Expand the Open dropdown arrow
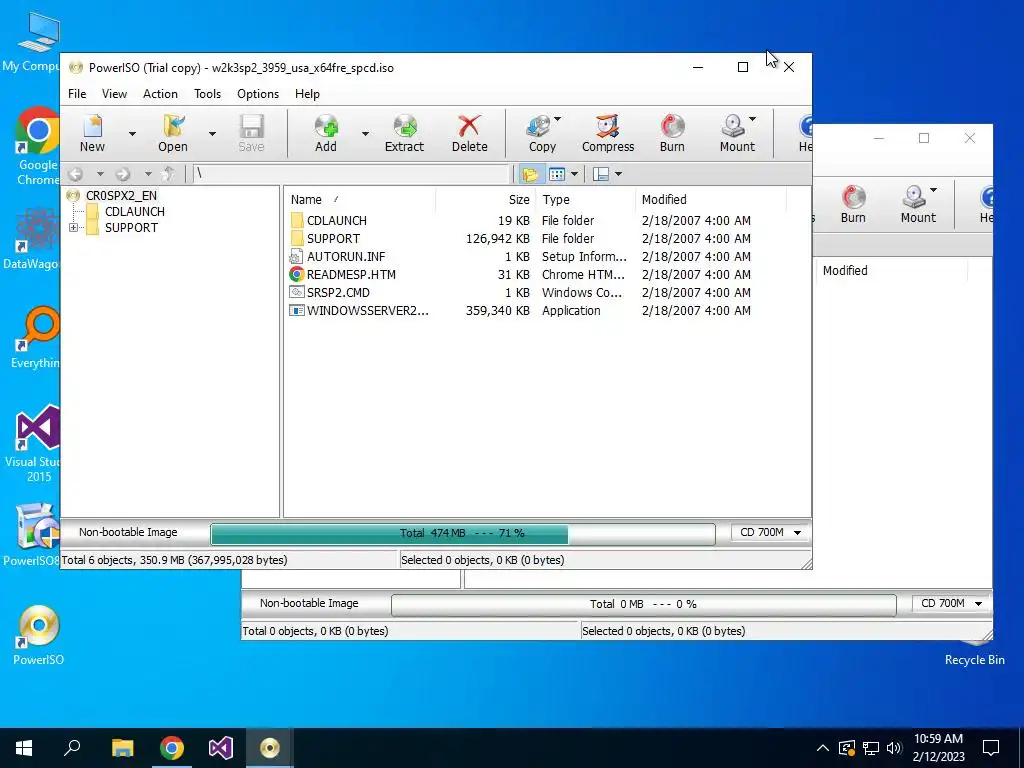Viewport: 1024px width, 768px height. (x=212, y=134)
